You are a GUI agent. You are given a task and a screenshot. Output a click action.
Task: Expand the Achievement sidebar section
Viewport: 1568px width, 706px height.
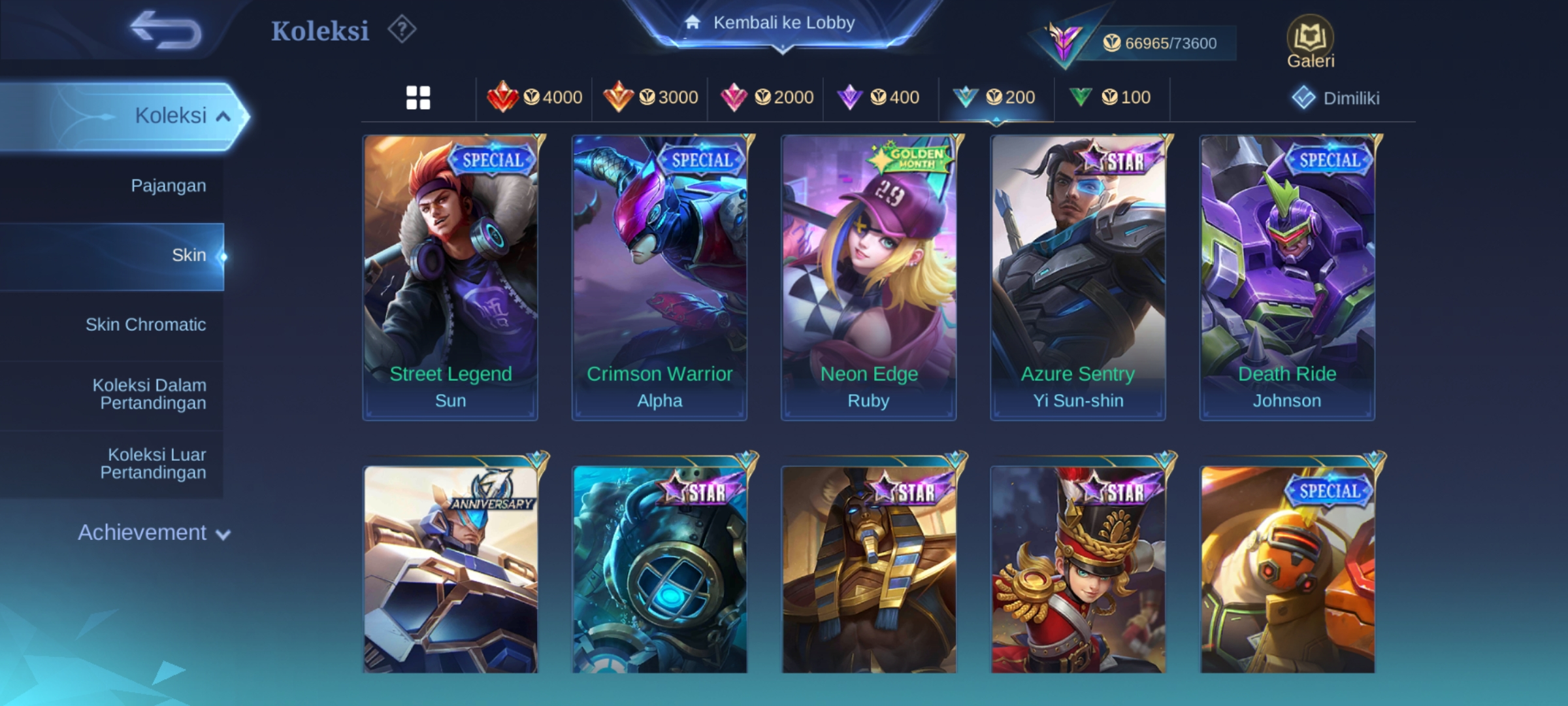tap(154, 533)
